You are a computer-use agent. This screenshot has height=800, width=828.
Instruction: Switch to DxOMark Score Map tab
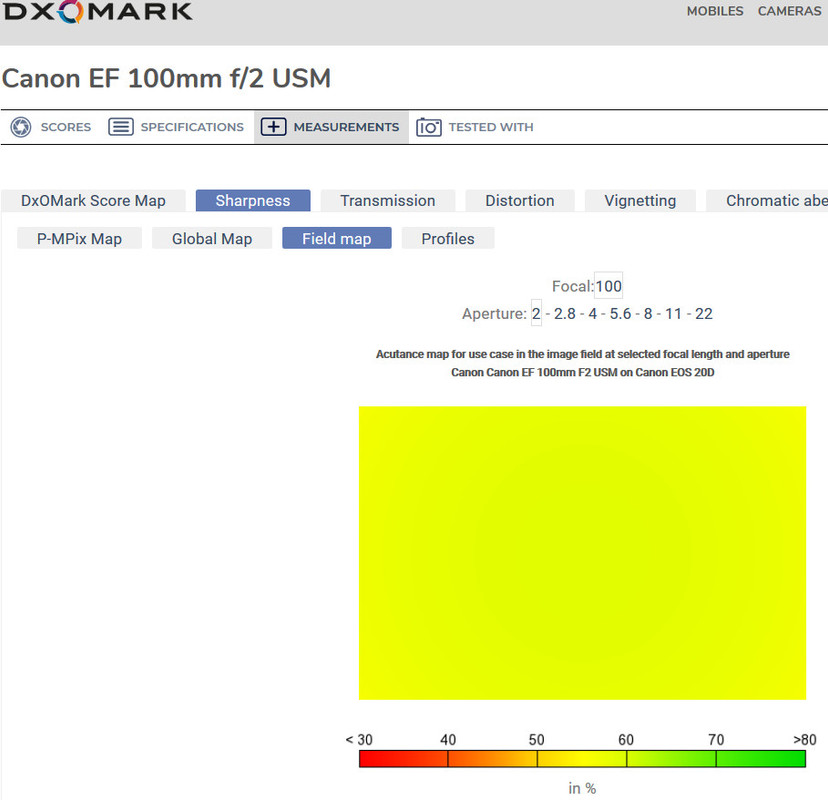pos(93,201)
